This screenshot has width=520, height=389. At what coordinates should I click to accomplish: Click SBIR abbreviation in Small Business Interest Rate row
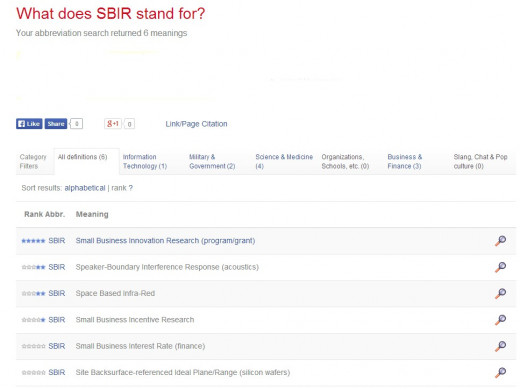57,346
